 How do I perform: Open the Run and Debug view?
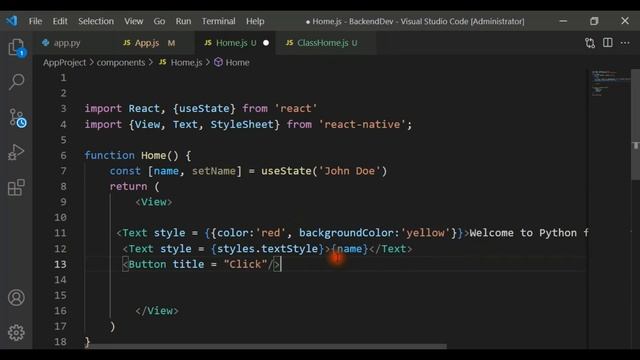(16, 152)
